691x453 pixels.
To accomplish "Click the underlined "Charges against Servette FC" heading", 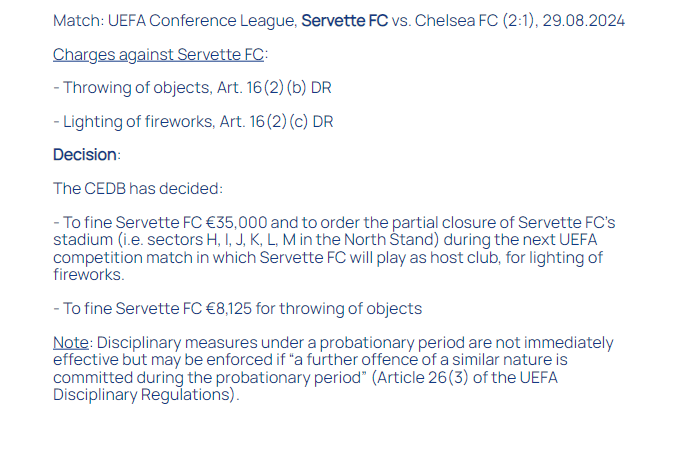I will click(x=159, y=54).
